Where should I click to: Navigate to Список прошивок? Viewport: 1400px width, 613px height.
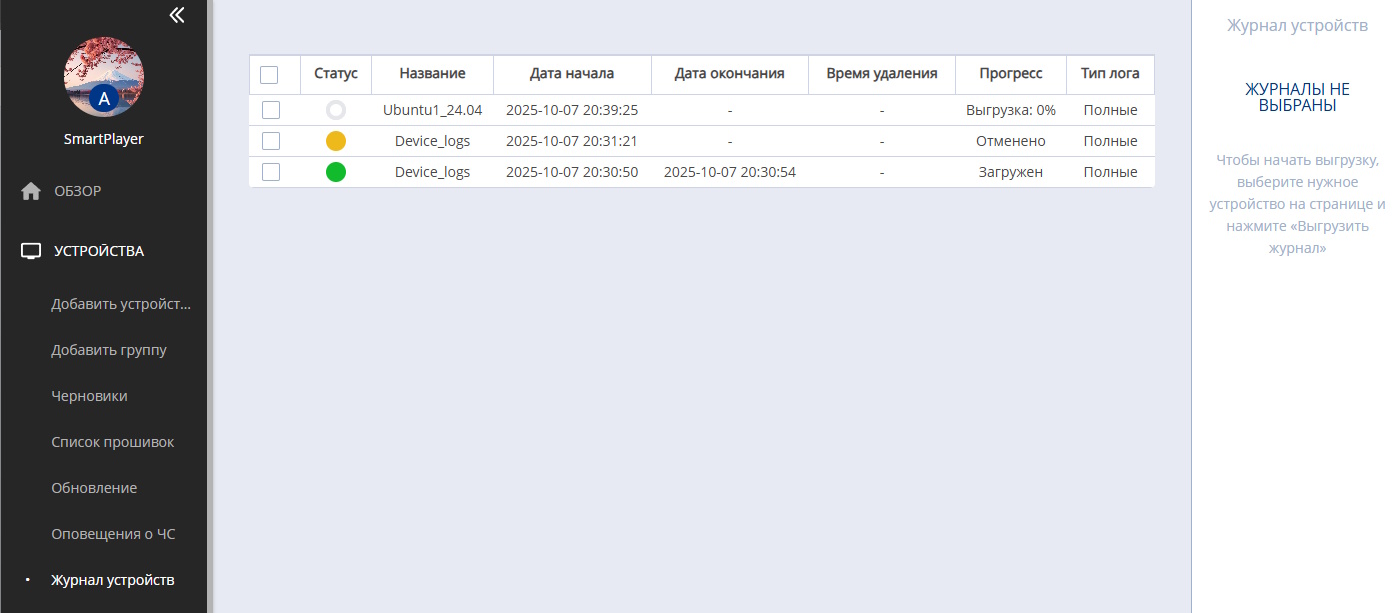point(113,442)
